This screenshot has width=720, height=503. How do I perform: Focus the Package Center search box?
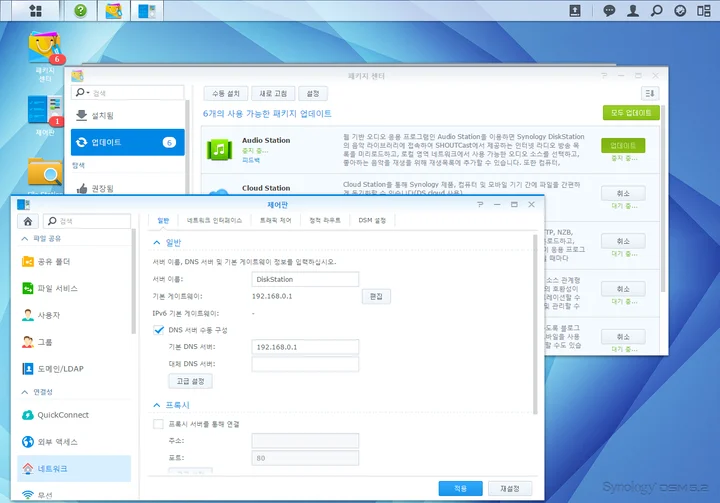[x=128, y=93]
